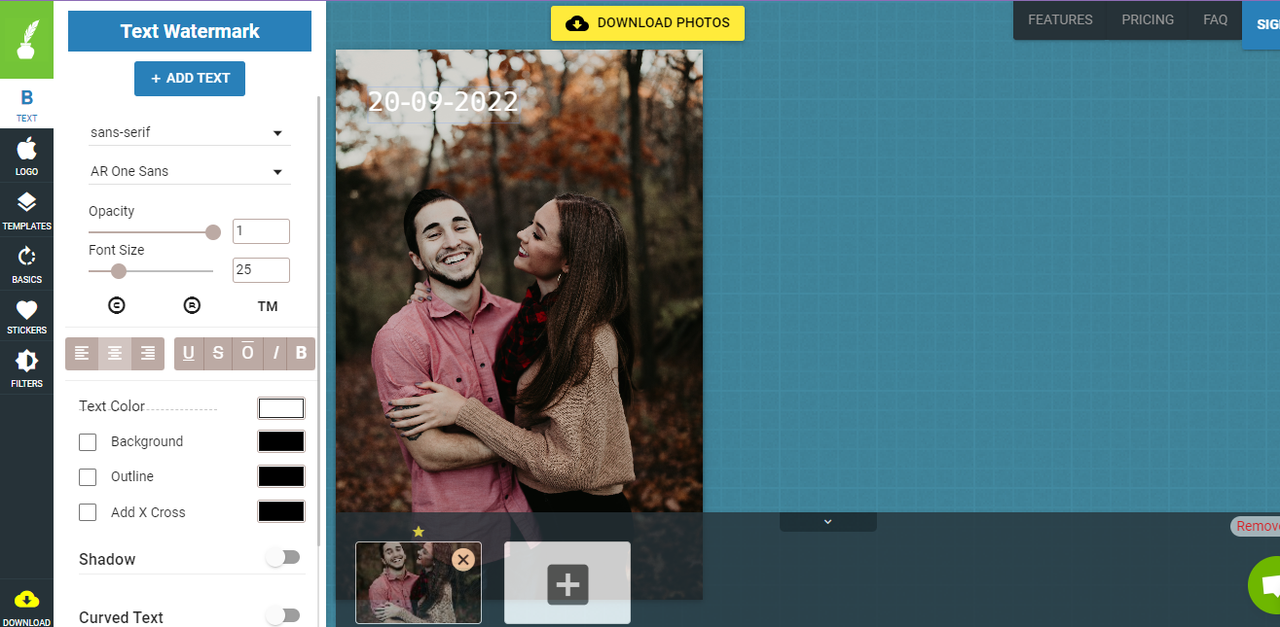Open the Text Color white swatch
The height and width of the screenshot is (627, 1280).
(x=281, y=408)
